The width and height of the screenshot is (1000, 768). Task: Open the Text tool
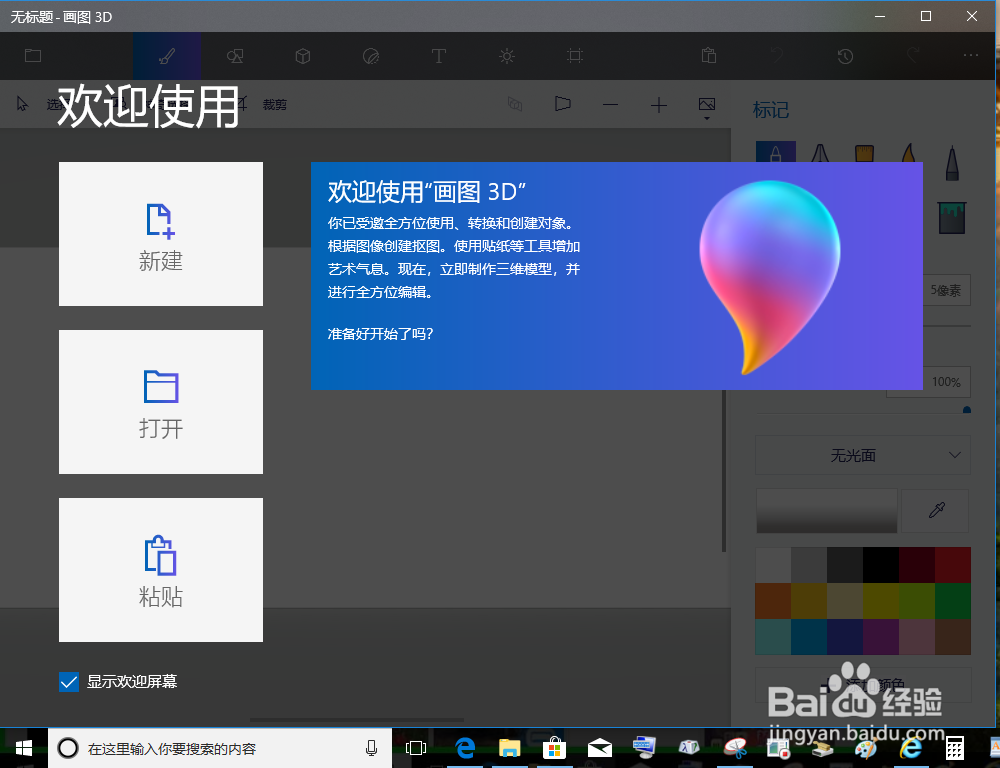click(439, 56)
